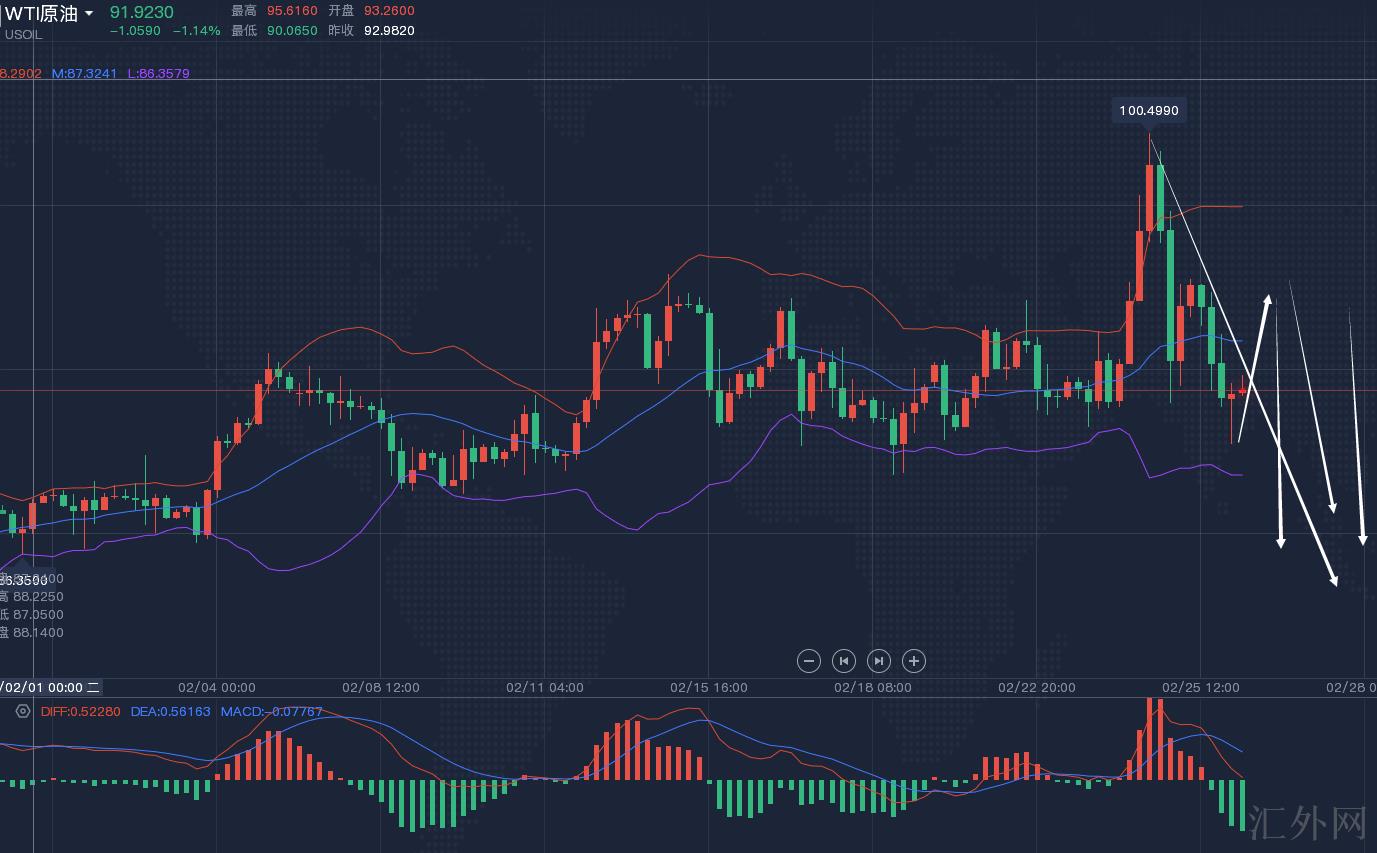Select the DIFF:0.52280 indicator label
The width and height of the screenshot is (1377, 853).
click(x=80, y=712)
